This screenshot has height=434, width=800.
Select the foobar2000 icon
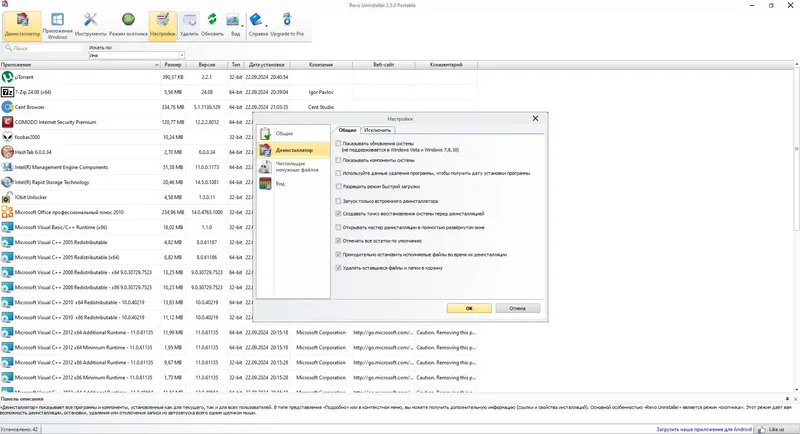(x=7, y=137)
